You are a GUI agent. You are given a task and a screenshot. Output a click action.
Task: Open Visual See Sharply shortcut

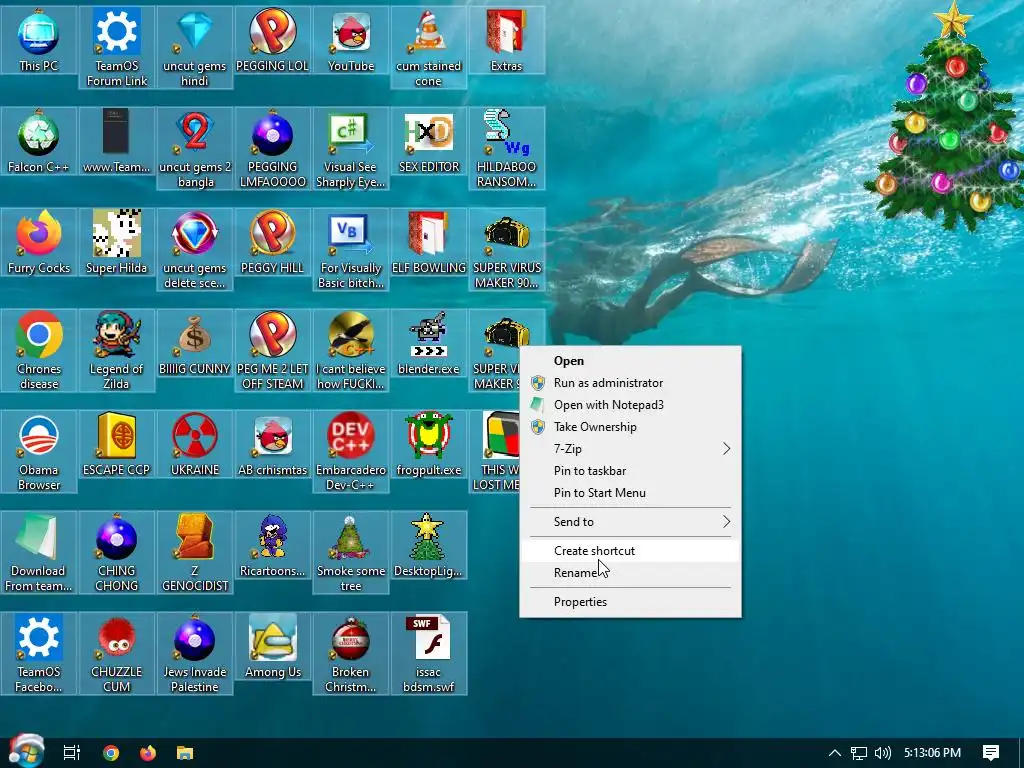click(351, 149)
